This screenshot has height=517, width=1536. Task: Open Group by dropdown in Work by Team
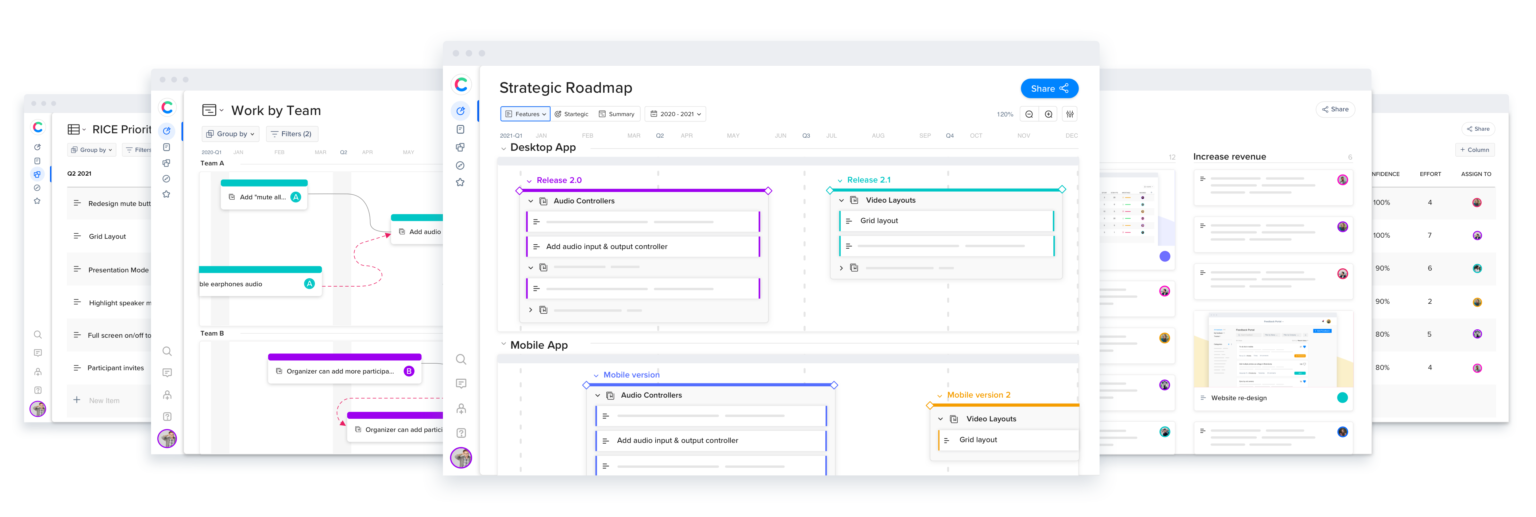[231, 133]
